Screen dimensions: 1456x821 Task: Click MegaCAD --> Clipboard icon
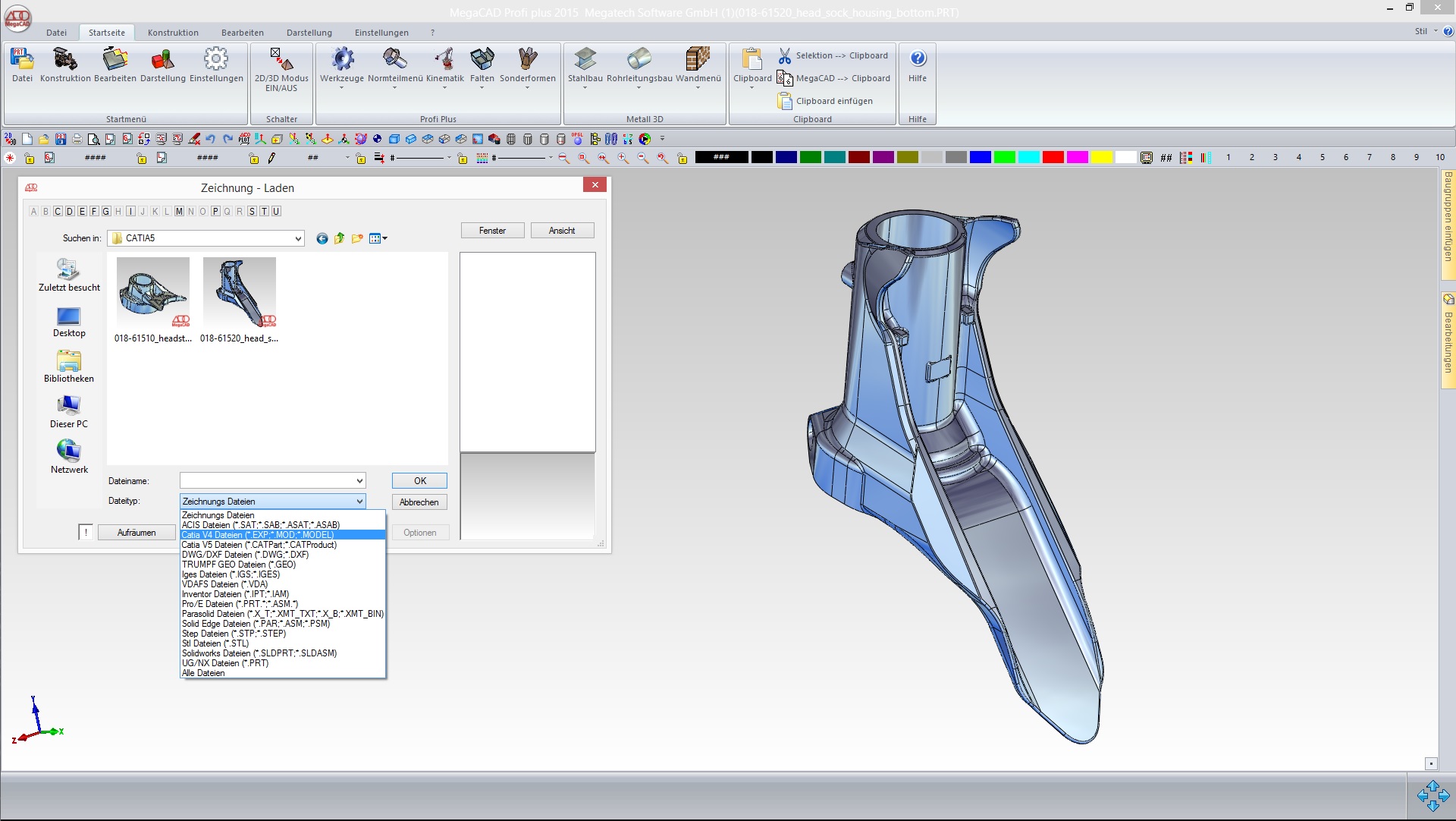785,78
